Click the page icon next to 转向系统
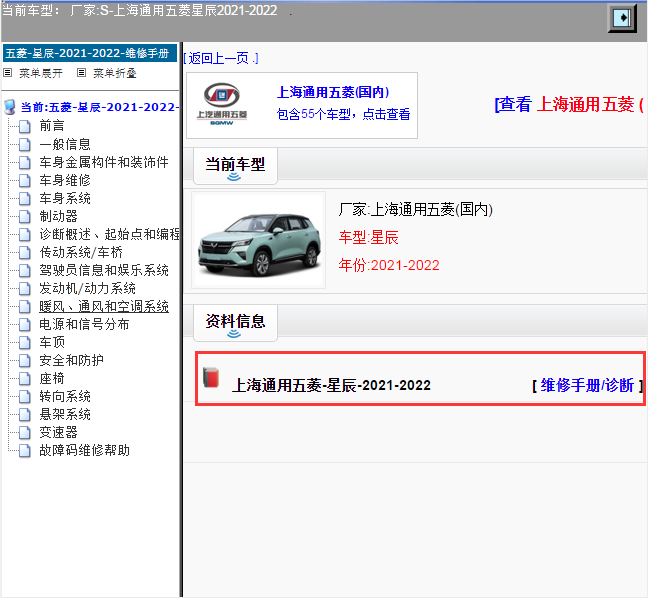The width and height of the screenshot is (648, 598). 25,397
